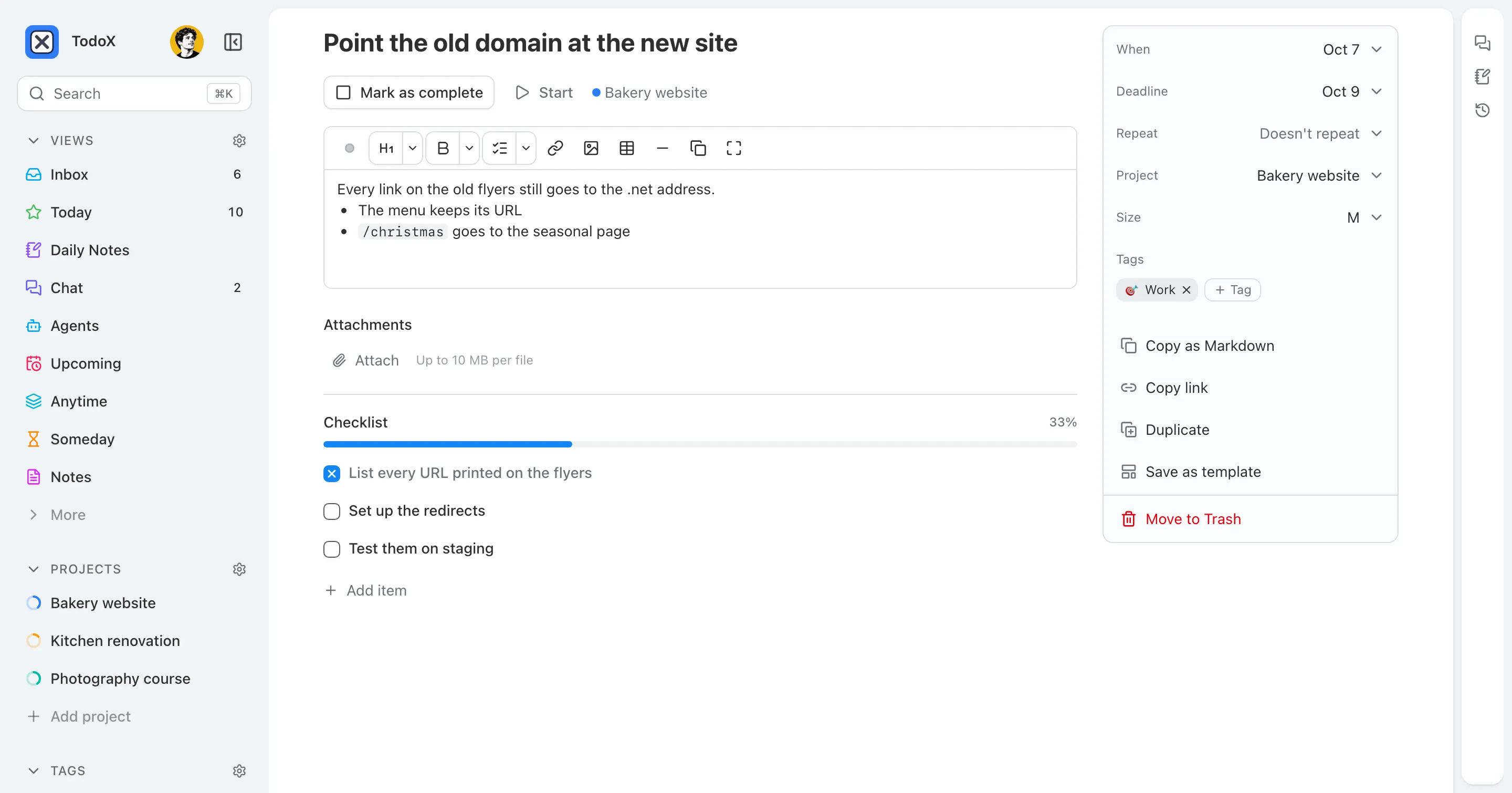
Task: Insert an image via the toolbar icon
Action: point(591,148)
